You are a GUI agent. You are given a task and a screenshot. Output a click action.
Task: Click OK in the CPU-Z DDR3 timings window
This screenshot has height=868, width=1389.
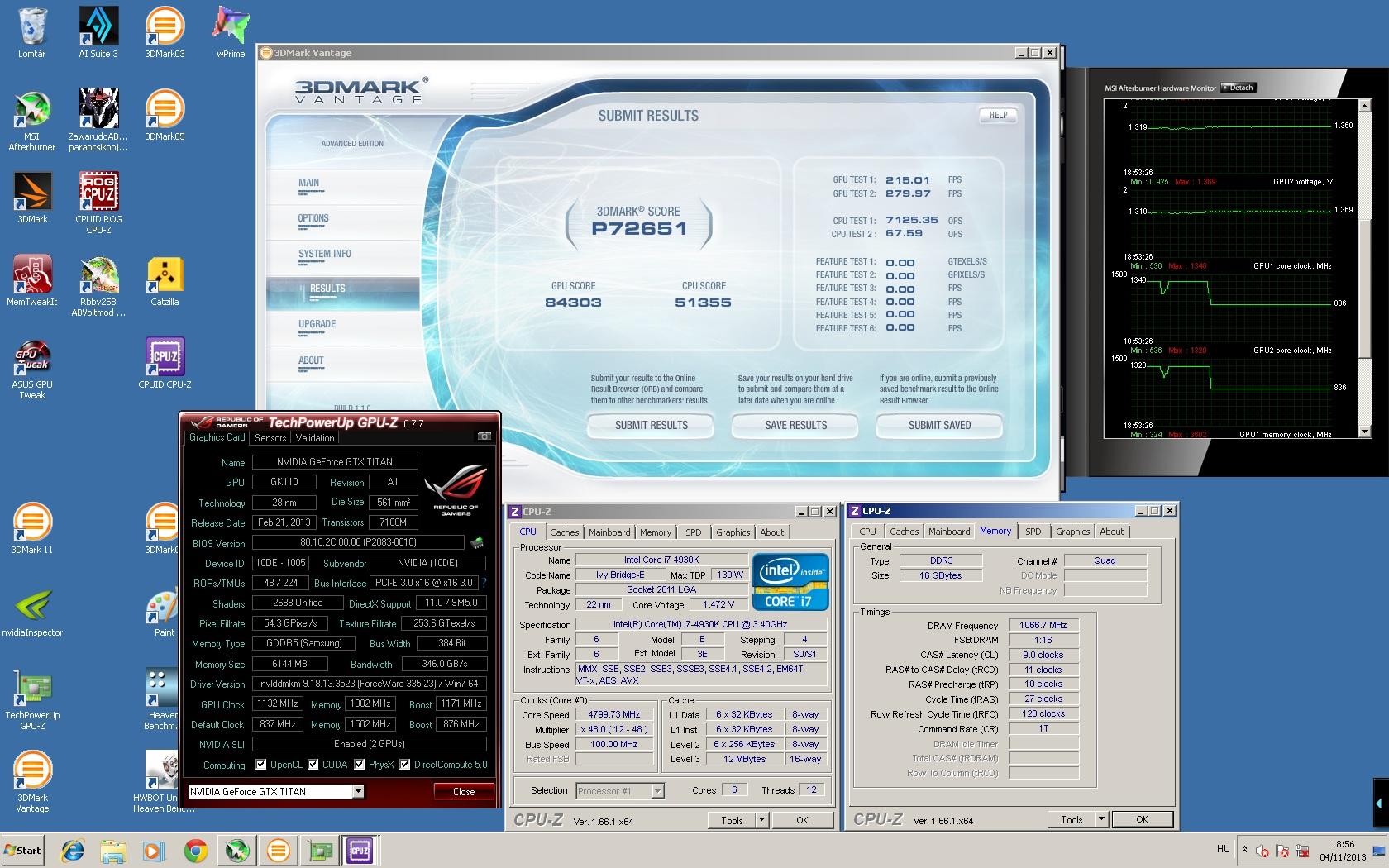(x=1142, y=819)
